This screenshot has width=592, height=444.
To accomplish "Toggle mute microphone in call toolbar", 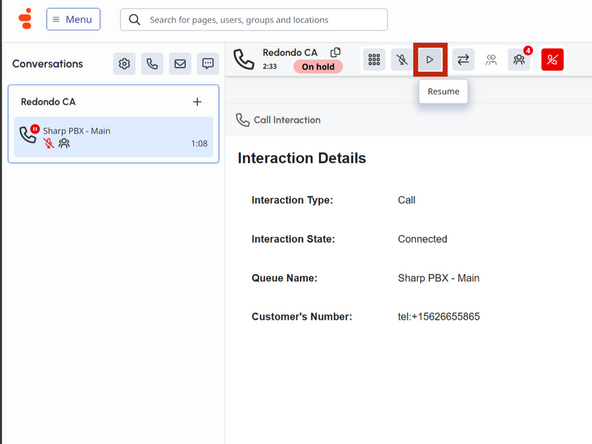I will coord(402,60).
